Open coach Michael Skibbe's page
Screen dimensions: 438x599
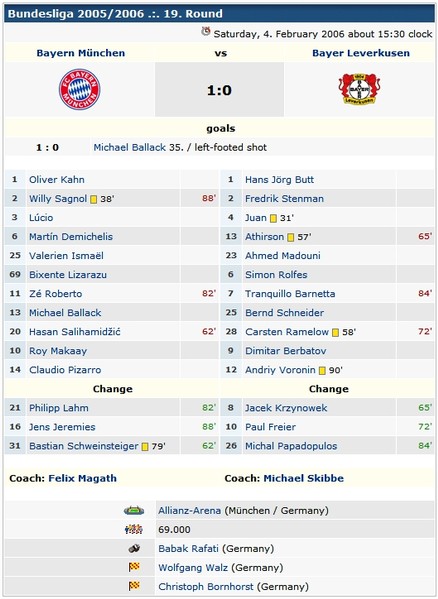304,478
